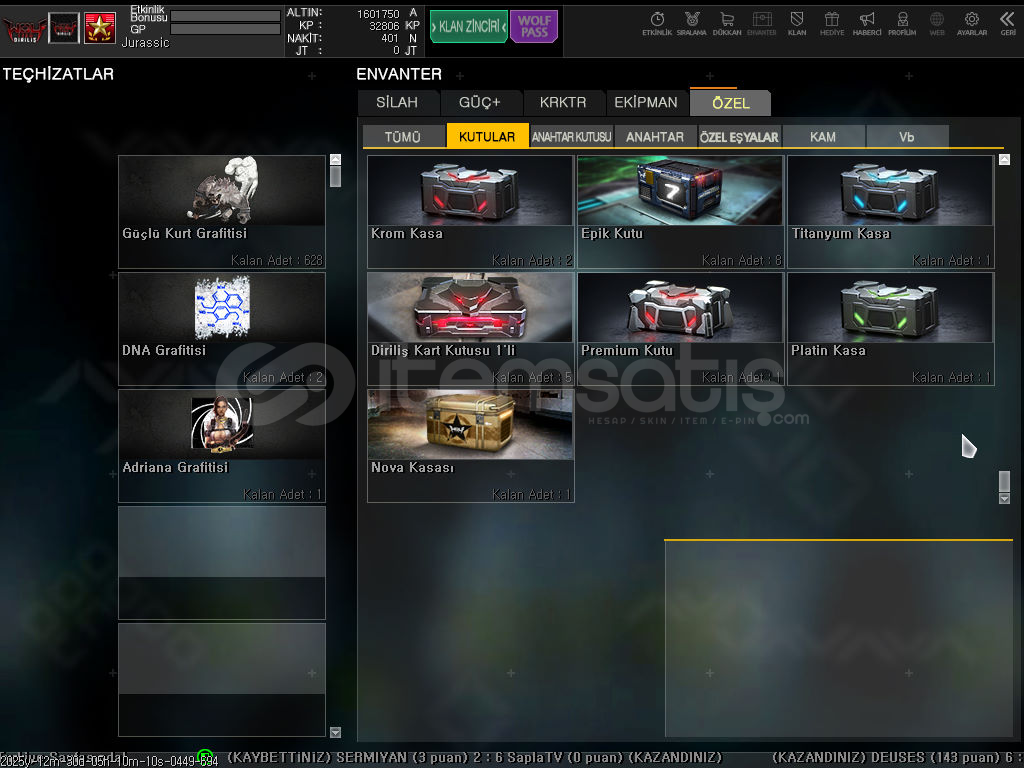Click the ALTIN value 1601750
Image resolution: width=1024 pixels, height=768 pixels.
(x=378, y=13)
